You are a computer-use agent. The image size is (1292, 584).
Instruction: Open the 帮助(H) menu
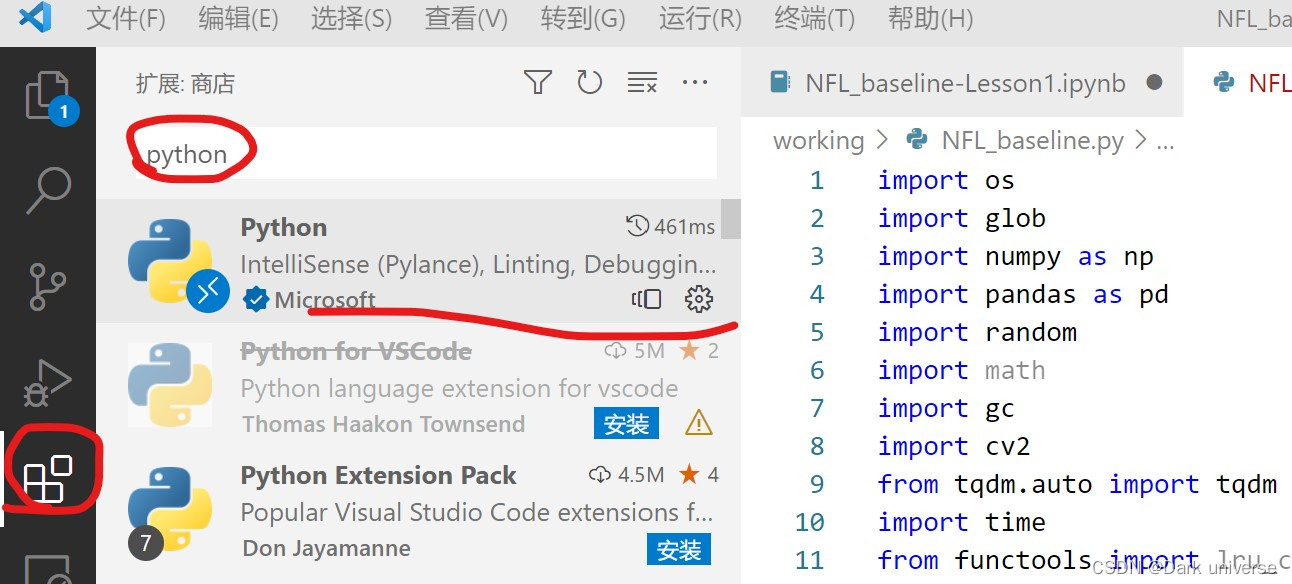coord(930,18)
